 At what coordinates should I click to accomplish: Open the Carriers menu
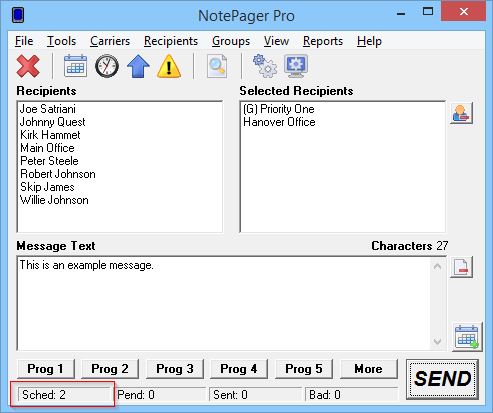click(x=110, y=41)
